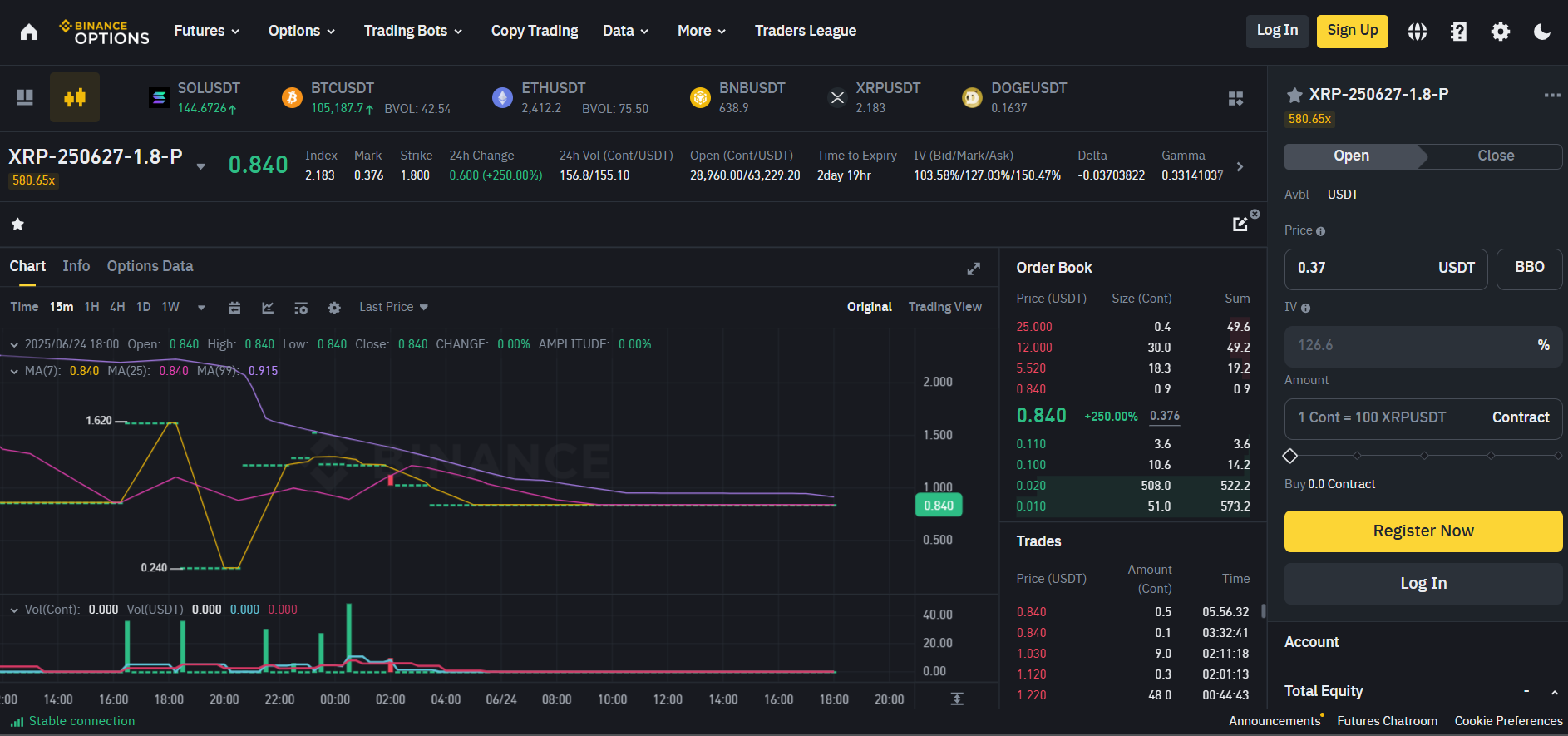Open Copy Trading menu item

click(535, 31)
